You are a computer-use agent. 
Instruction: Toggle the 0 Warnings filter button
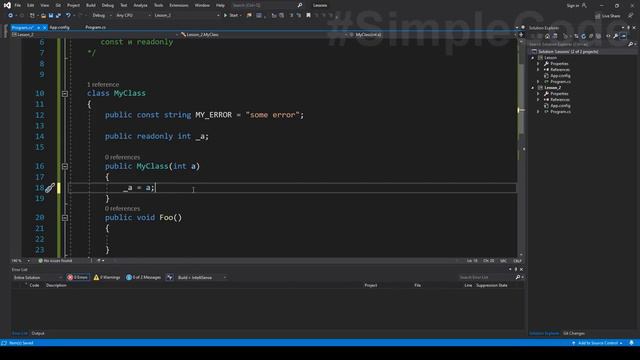click(107, 277)
